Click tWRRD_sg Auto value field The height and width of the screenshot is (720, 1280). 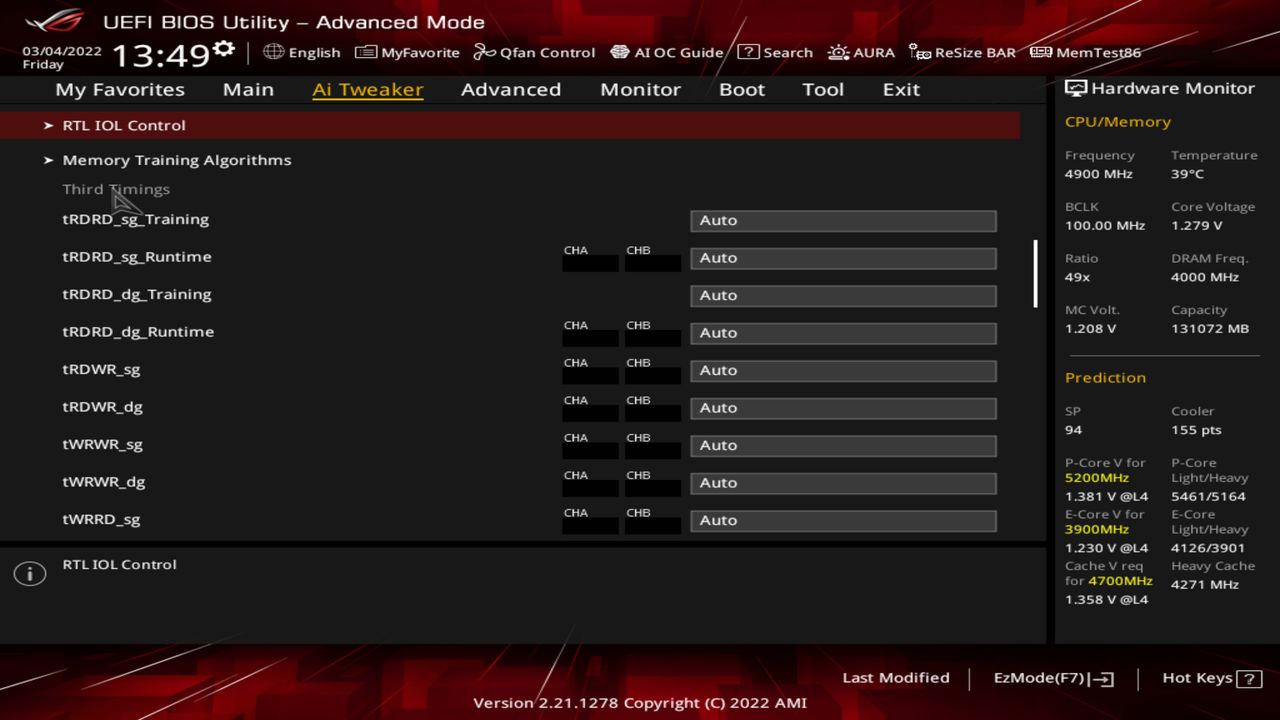point(843,520)
